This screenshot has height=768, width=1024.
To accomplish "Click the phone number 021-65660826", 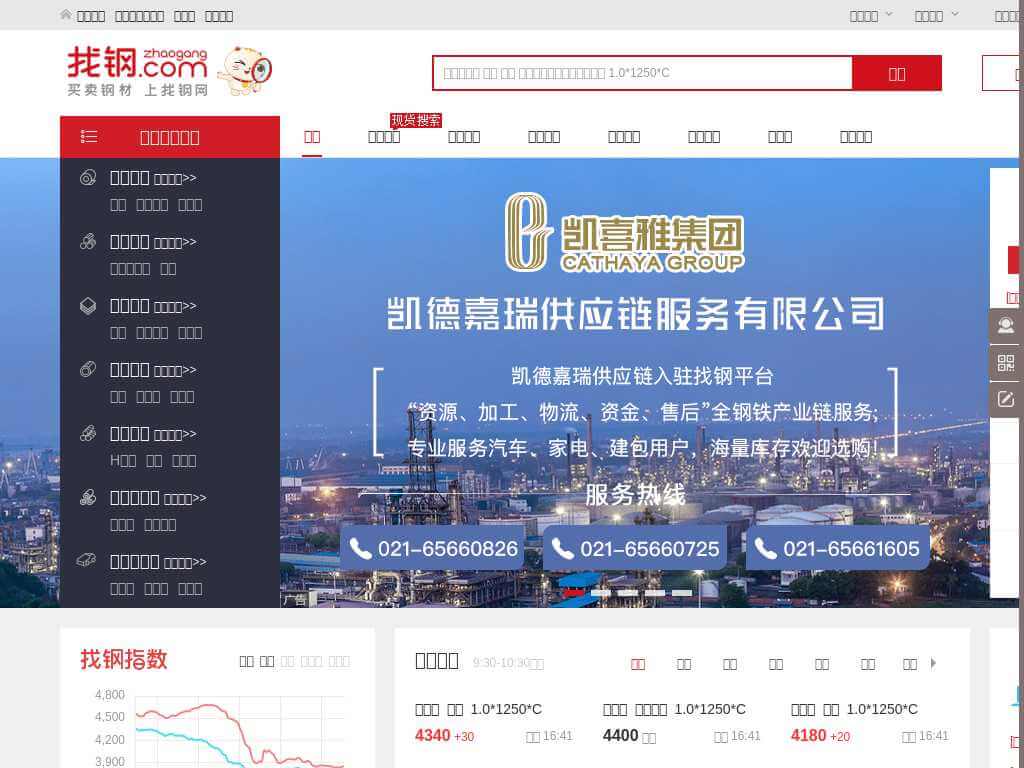I will click(448, 549).
